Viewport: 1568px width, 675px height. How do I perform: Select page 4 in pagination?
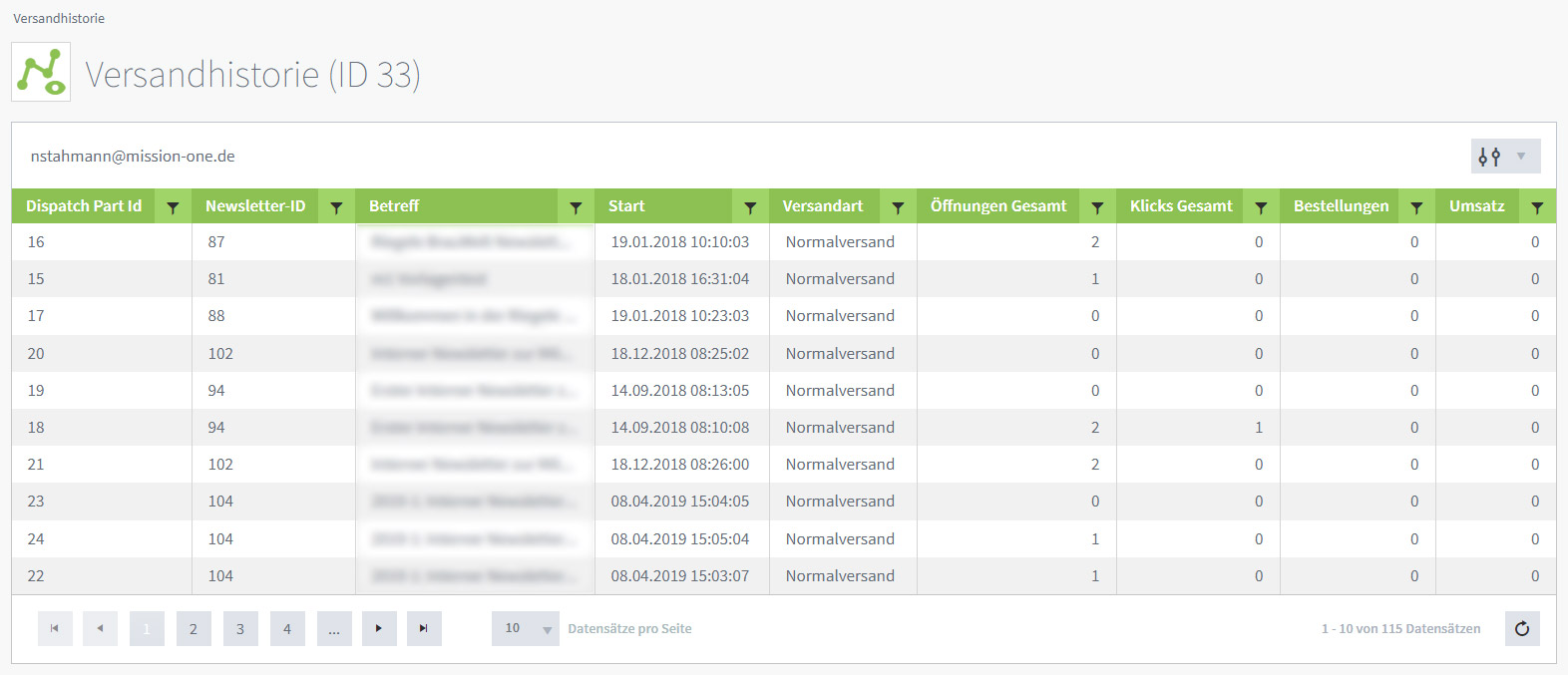click(287, 628)
